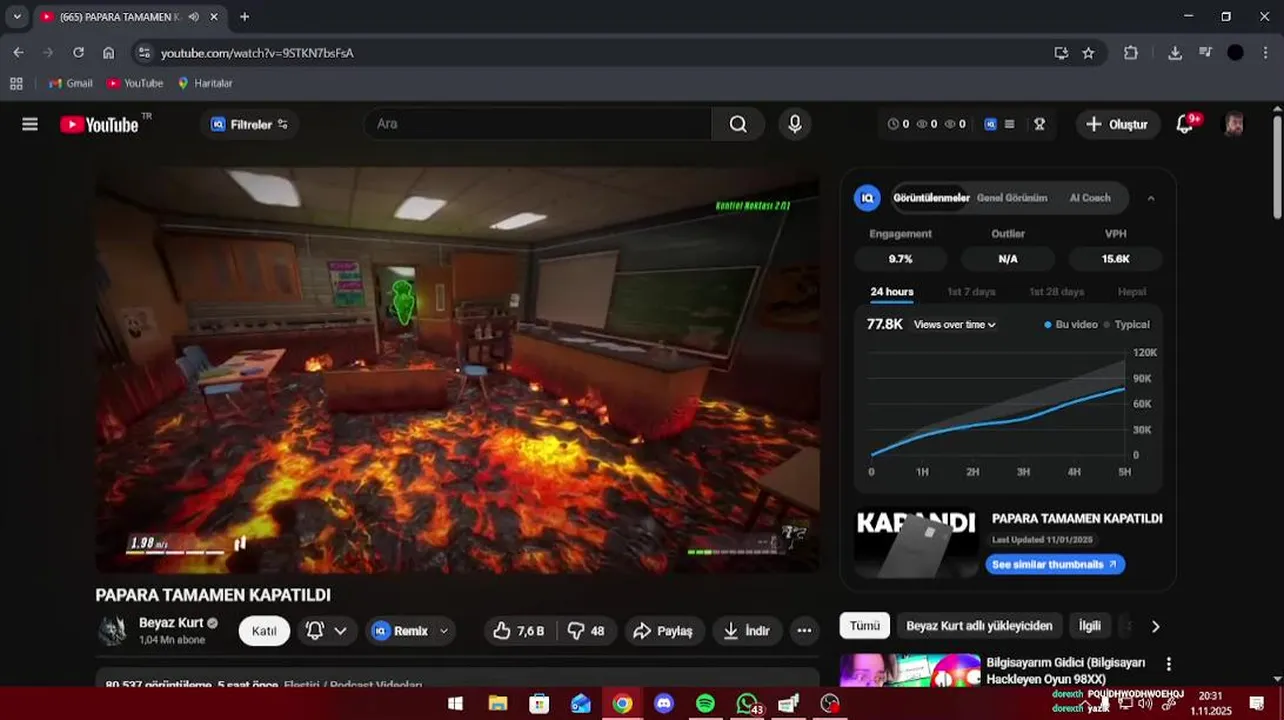Open the Bilgisayarım Gidici recommended video title
This screenshot has width=1284, height=720.
1066,671
